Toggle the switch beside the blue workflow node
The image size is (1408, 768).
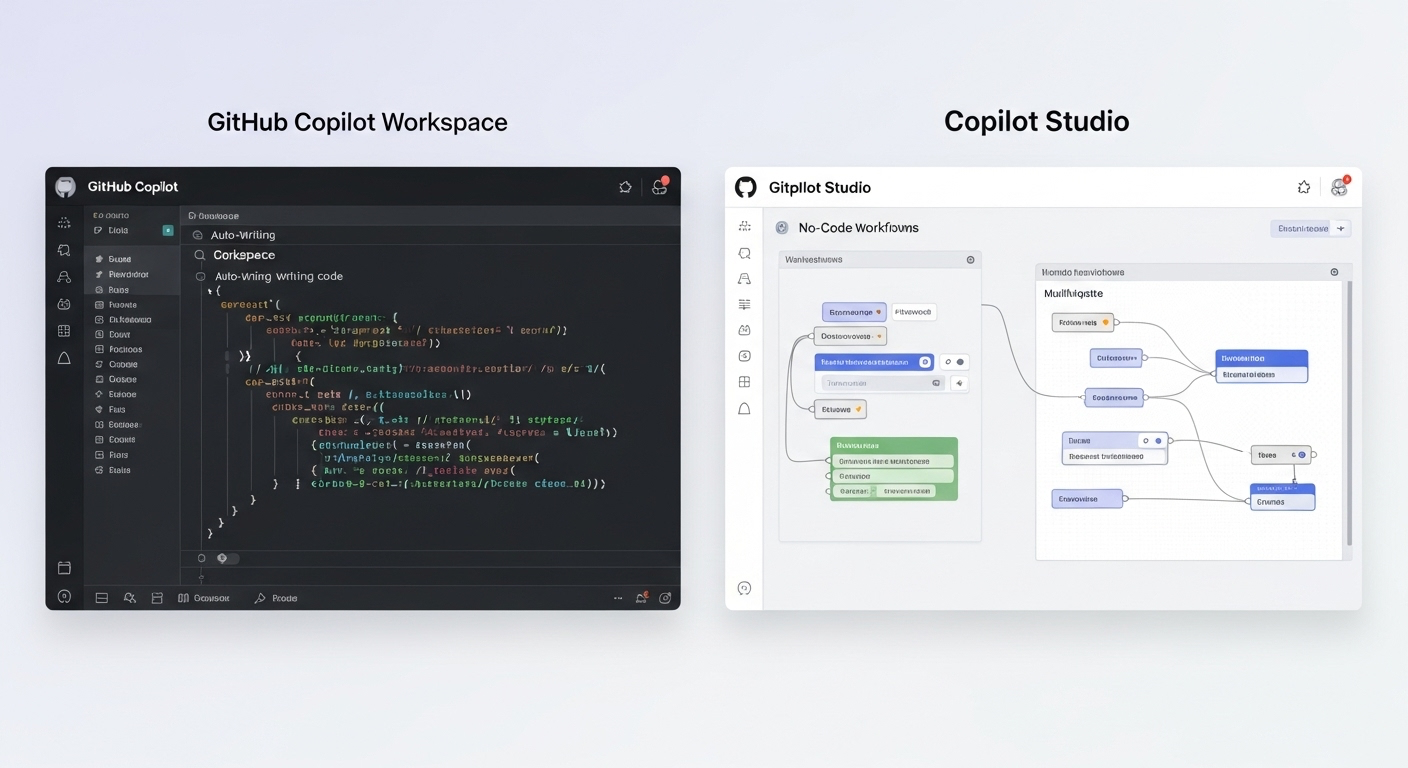coord(954,362)
